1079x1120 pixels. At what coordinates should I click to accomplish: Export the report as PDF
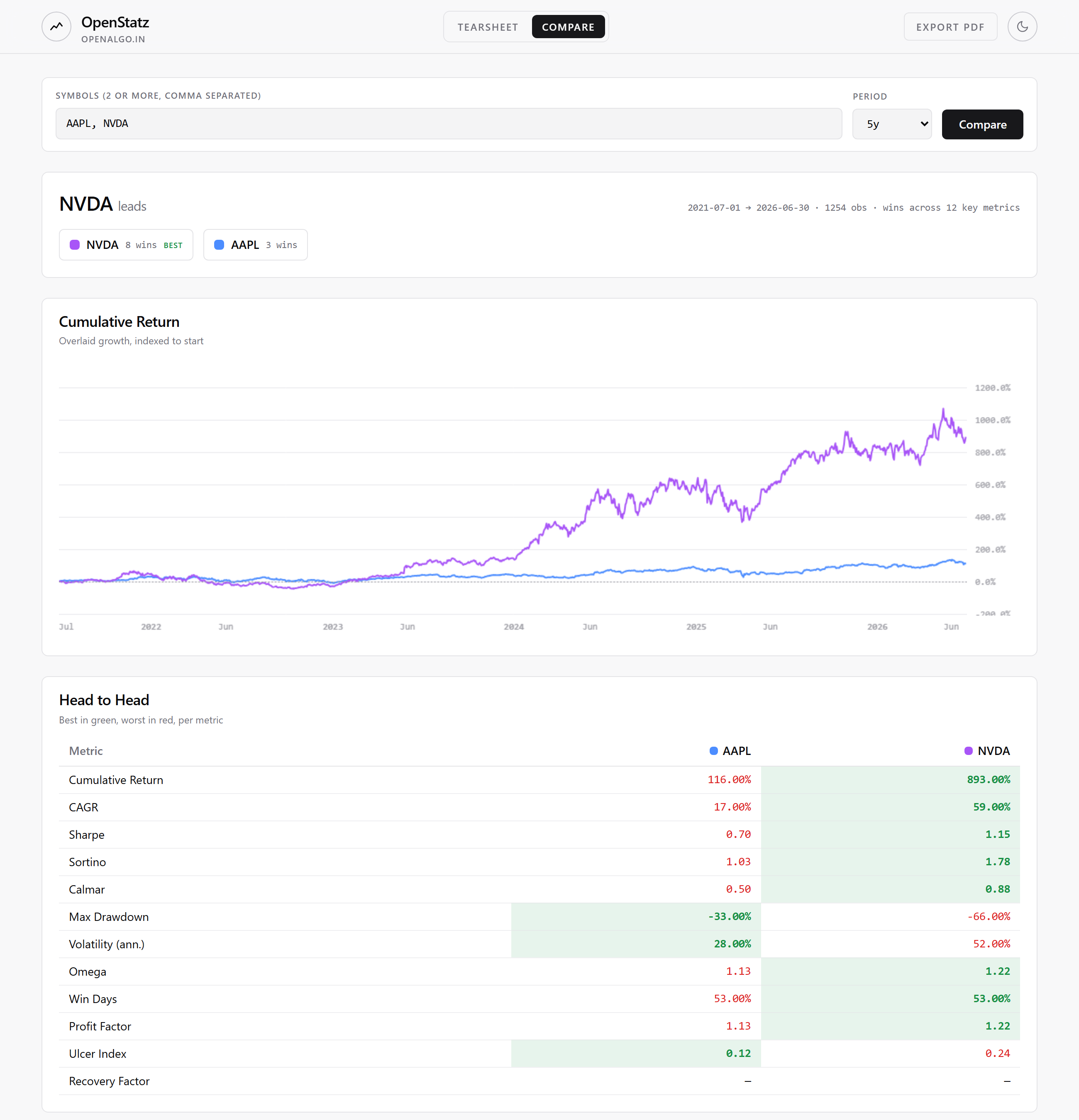tap(950, 27)
